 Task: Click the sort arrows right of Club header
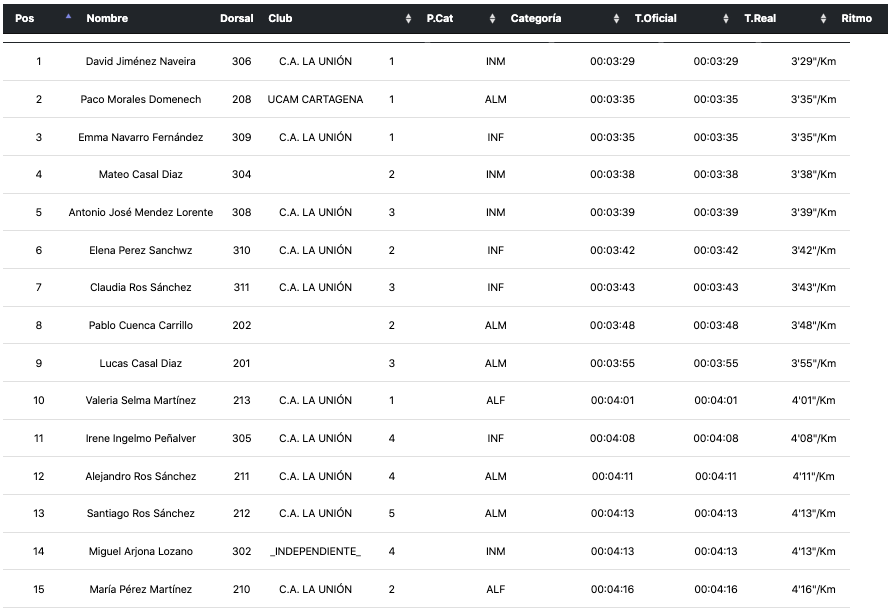click(408, 19)
